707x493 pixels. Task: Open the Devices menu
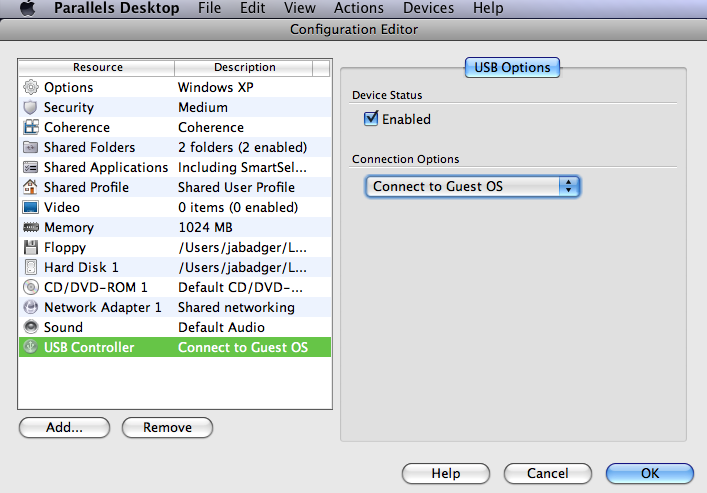428,8
